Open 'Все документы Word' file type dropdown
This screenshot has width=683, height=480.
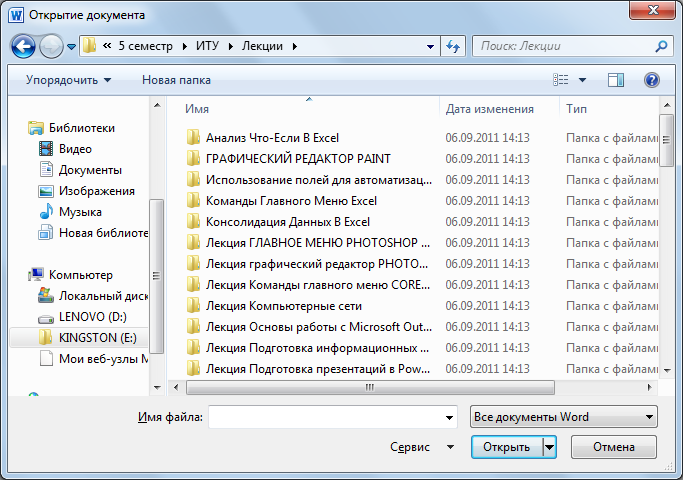(564, 417)
